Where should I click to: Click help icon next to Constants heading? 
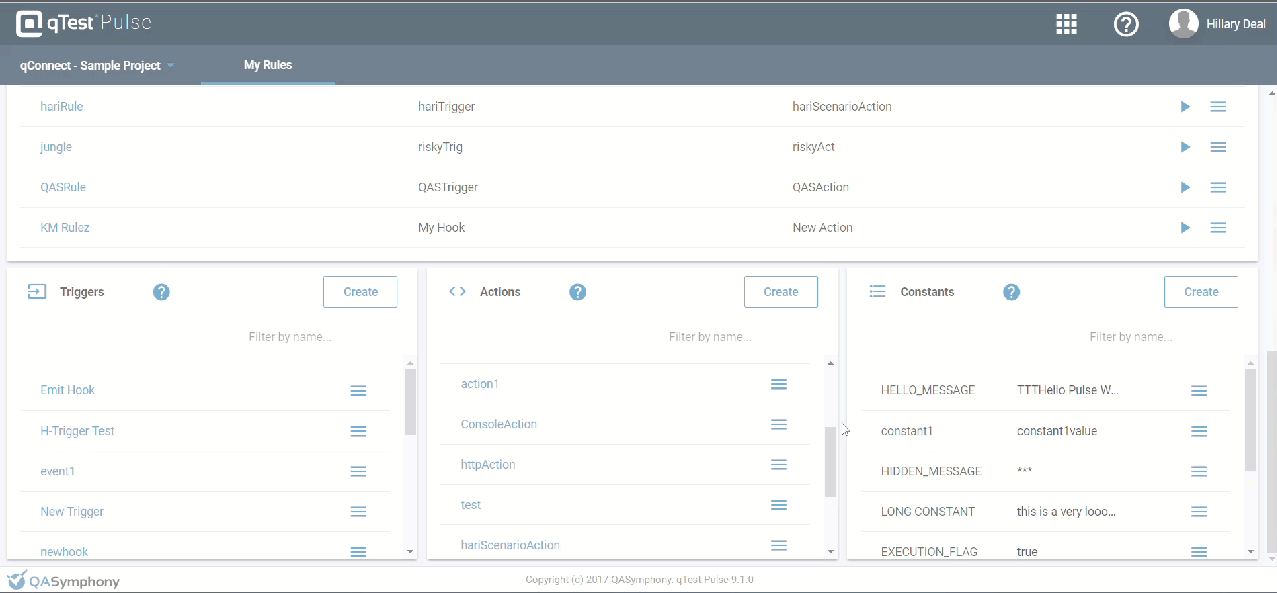click(1011, 292)
